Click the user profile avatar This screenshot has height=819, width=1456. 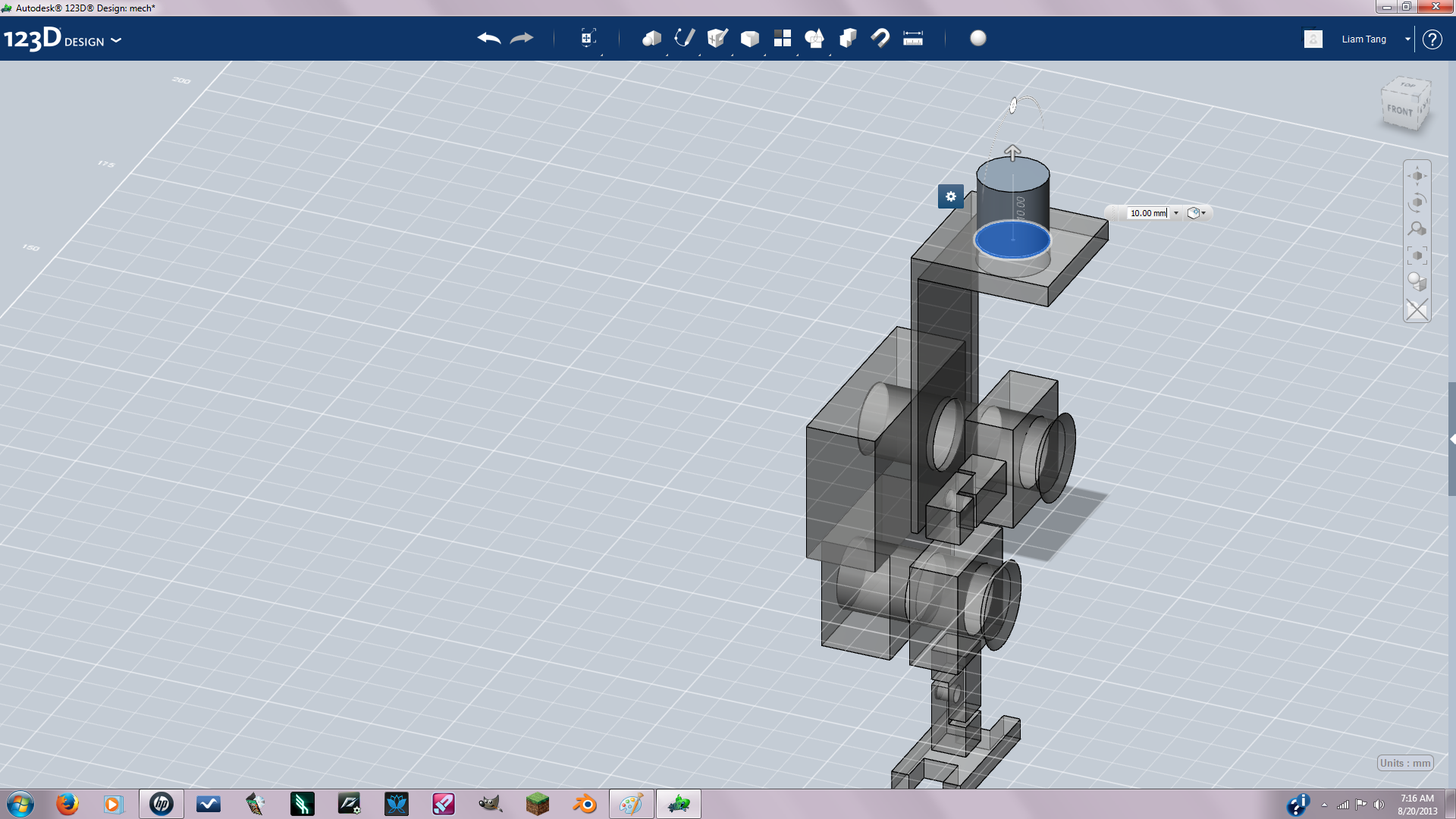1313,39
